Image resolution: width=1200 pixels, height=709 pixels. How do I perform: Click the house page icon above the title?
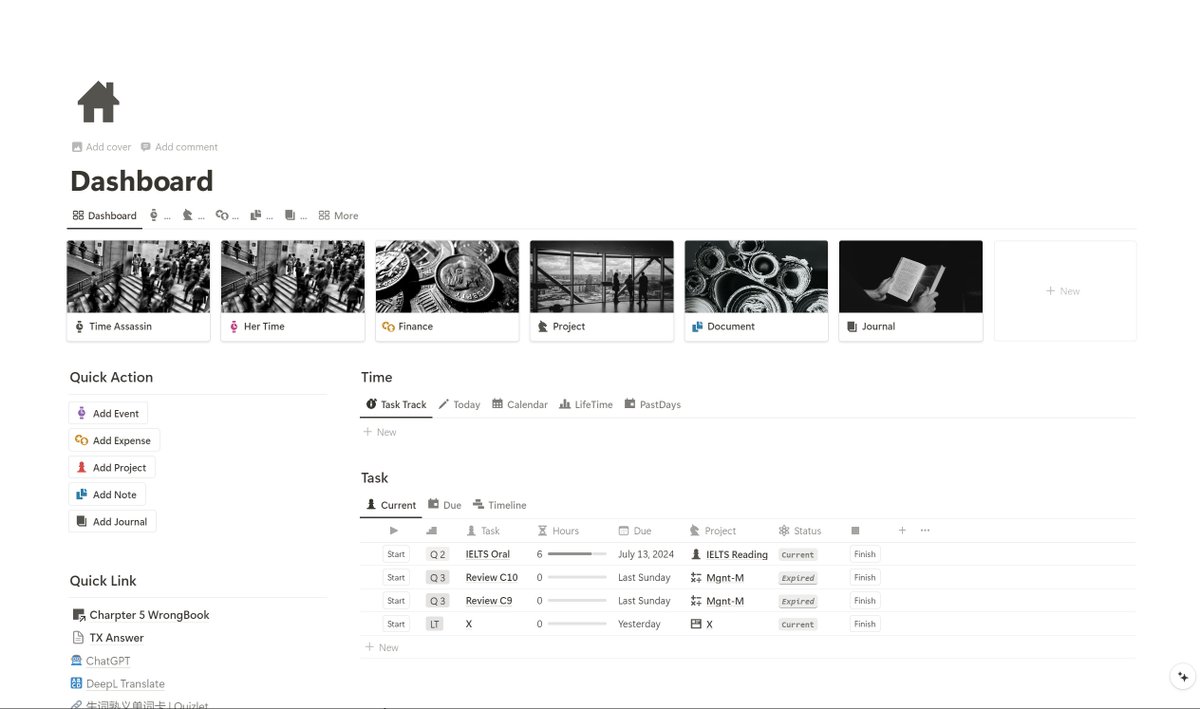pyautogui.click(x=98, y=102)
